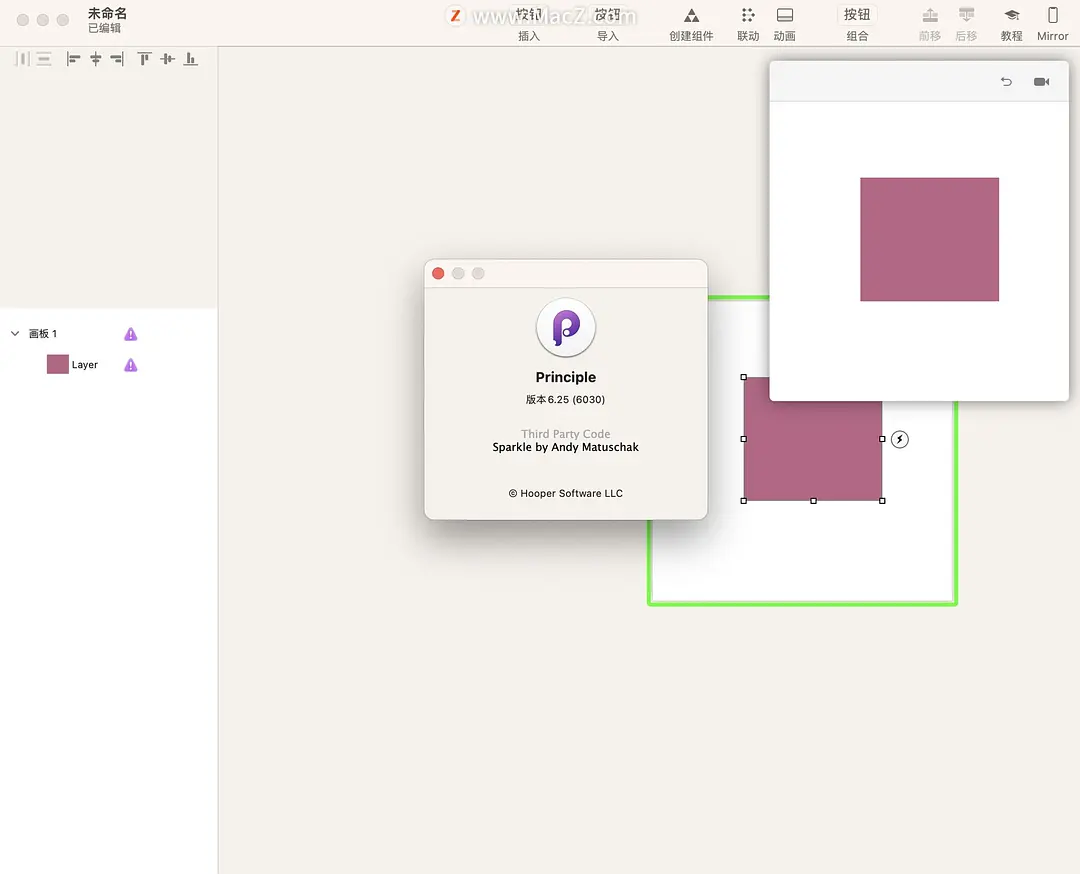
Task: Collapse the 画板 1 artboard tree
Action: 15,334
